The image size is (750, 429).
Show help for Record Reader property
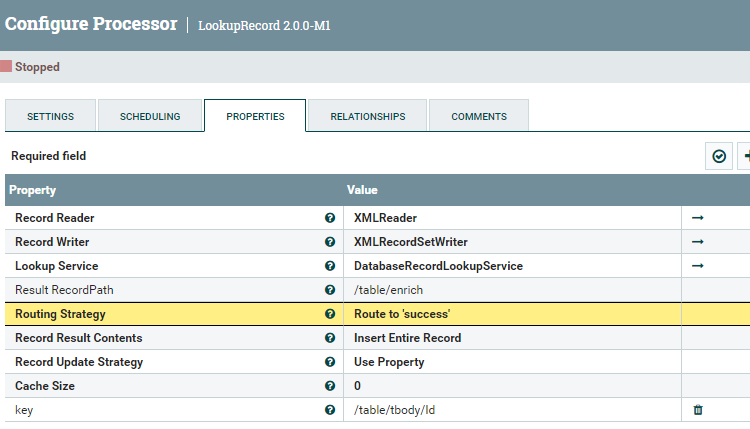(329, 217)
